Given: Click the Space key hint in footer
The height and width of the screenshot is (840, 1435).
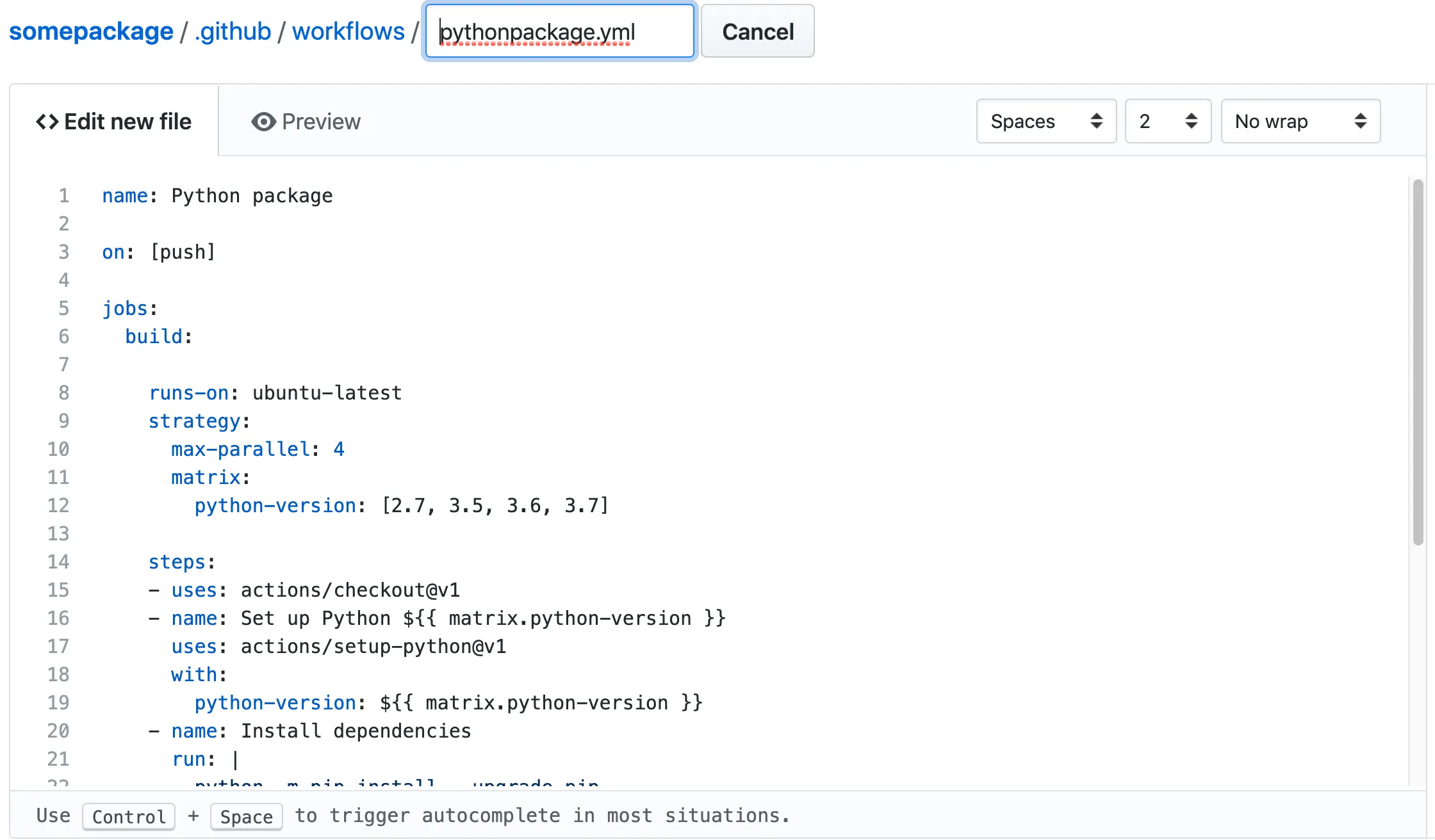Looking at the screenshot, I should coord(247,816).
